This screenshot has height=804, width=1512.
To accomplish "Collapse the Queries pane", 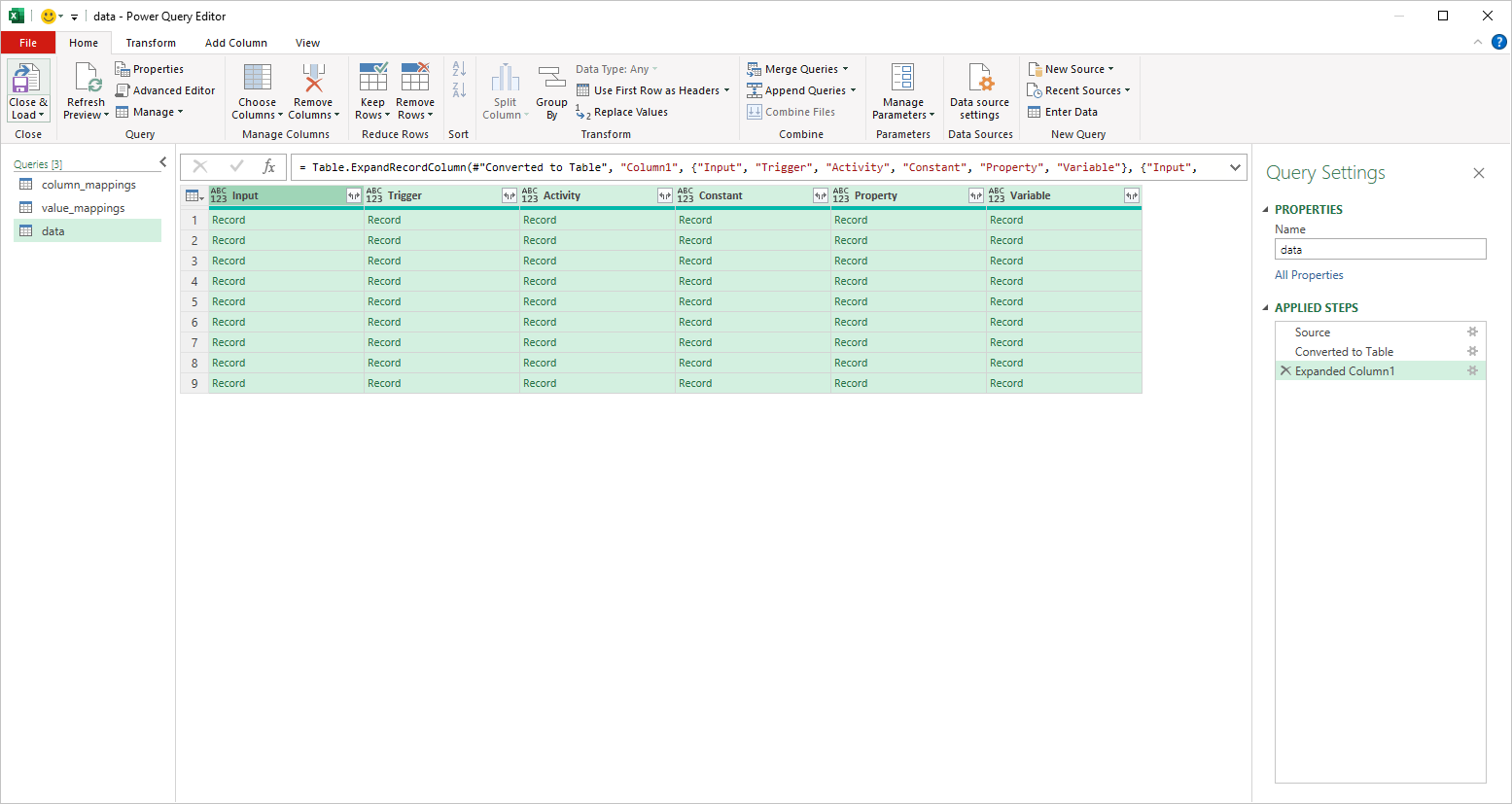I will 162,162.
